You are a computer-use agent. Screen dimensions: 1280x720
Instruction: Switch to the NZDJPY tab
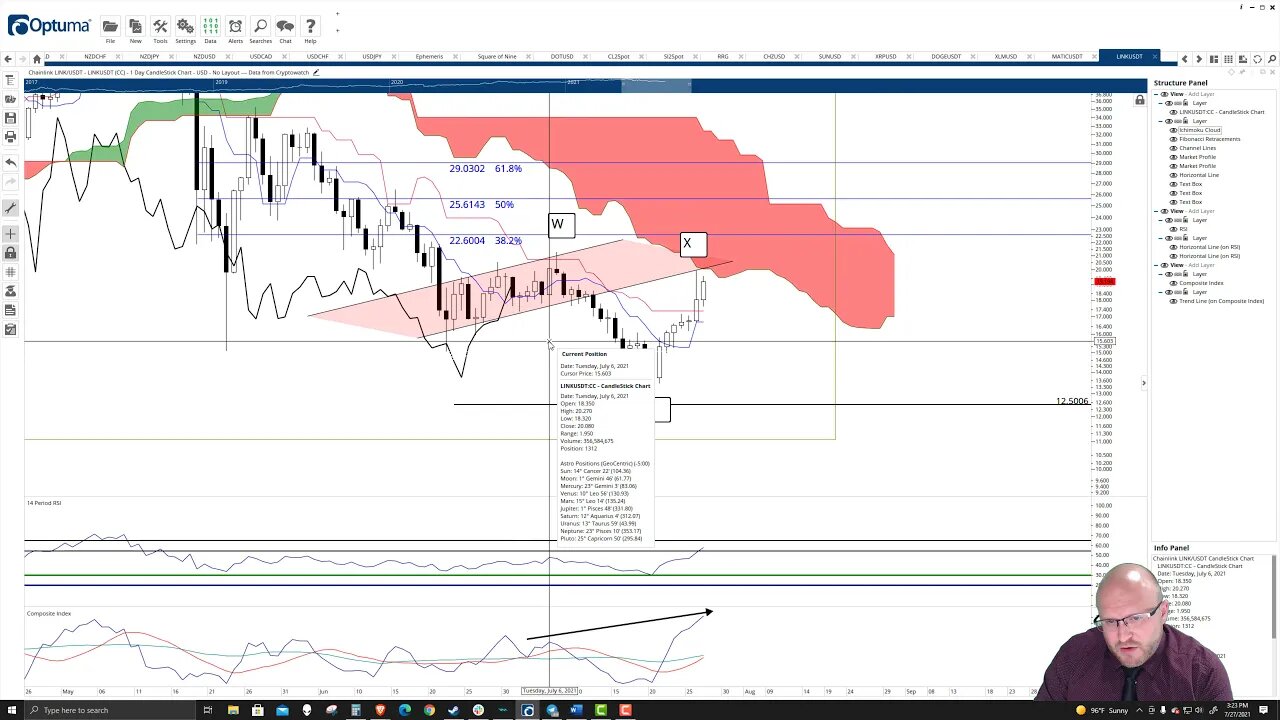149,57
